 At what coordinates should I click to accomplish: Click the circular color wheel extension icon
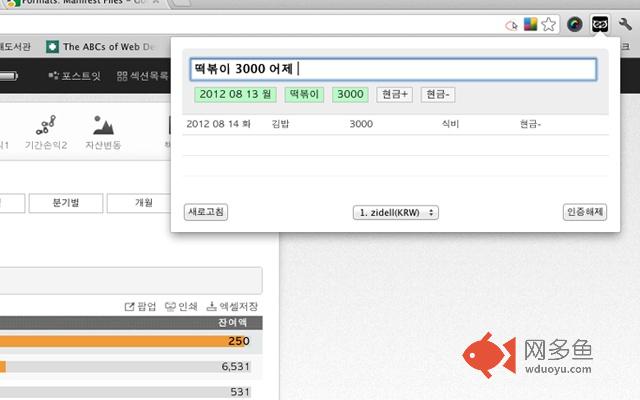click(x=574, y=24)
